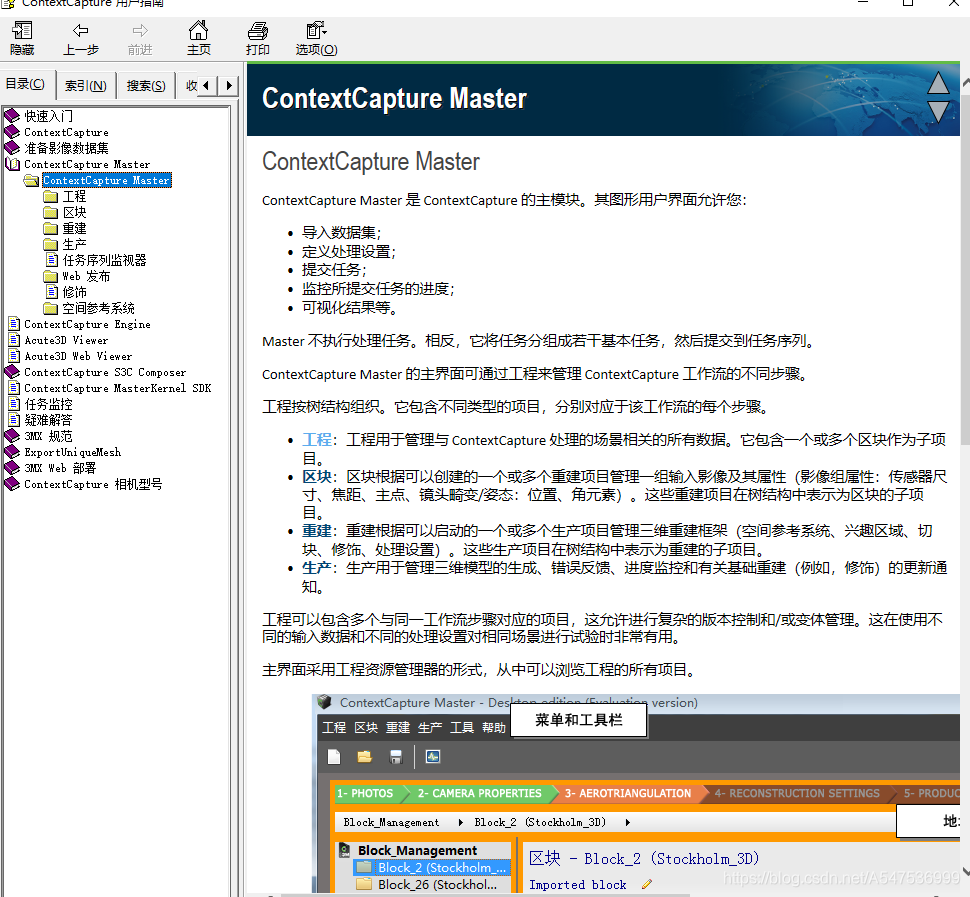Open the ContextCapture Engine topic
The width and height of the screenshot is (970, 897).
(79, 324)
